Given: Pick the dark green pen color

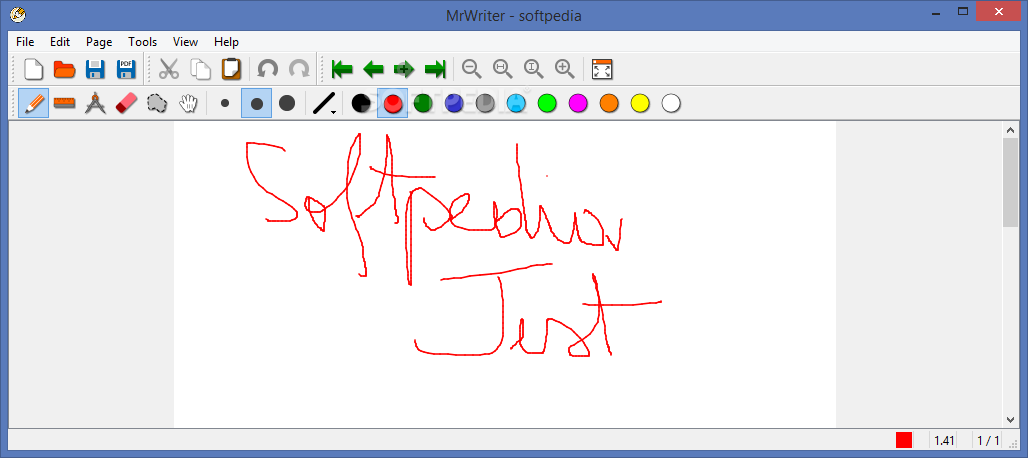Looking at the screenshot, I should click(423, 103).
